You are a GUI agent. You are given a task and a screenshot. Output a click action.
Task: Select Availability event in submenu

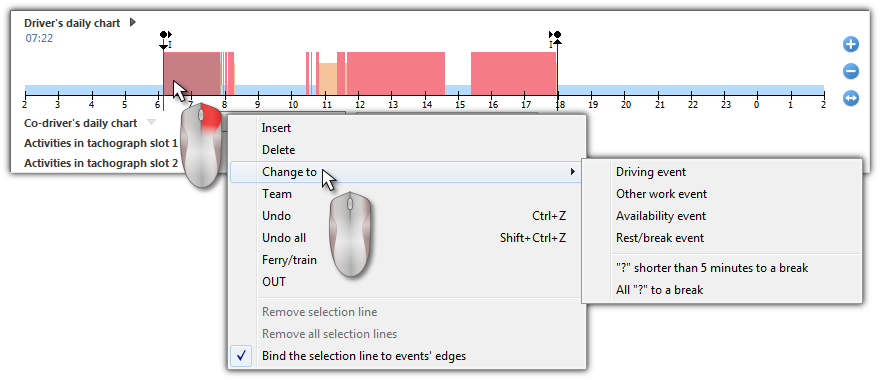[x=661, y=216]
